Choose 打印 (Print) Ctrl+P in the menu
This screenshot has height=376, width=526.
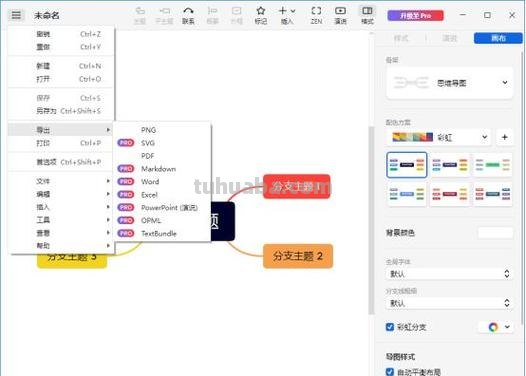click(61, 143)
